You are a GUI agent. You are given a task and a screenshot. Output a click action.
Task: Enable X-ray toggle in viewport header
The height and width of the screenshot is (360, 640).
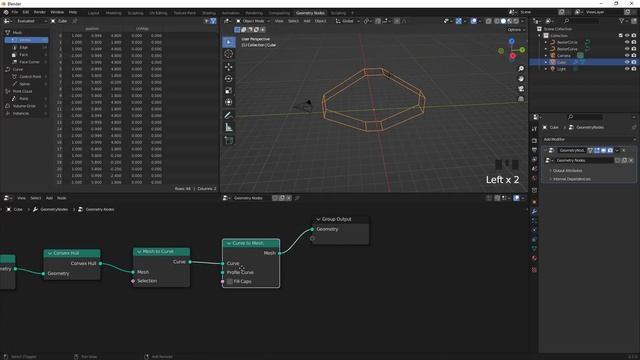pos(489,21)
